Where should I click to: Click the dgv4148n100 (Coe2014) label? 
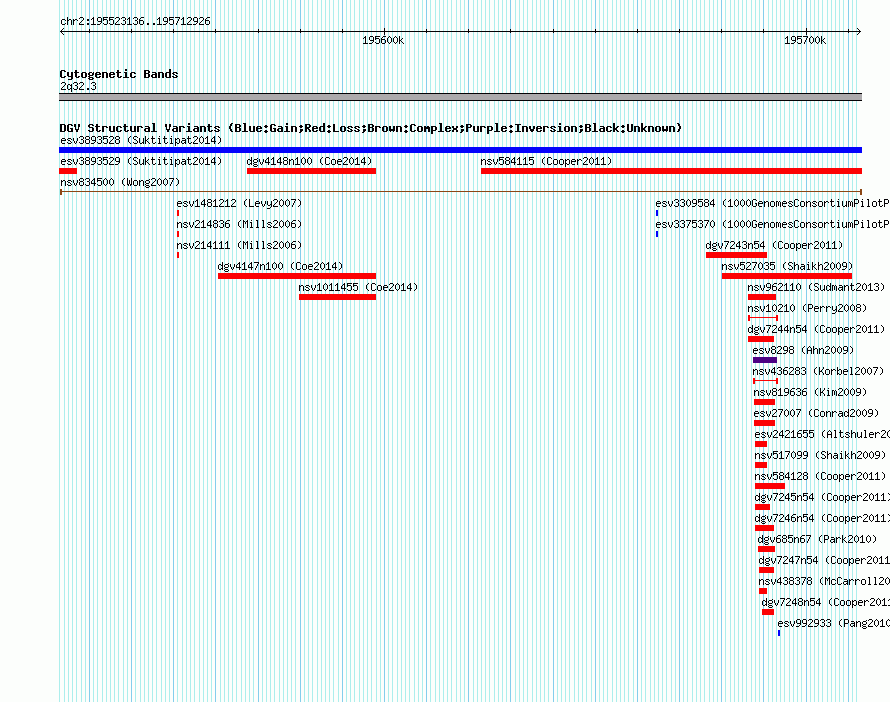(x=309, y=161)
